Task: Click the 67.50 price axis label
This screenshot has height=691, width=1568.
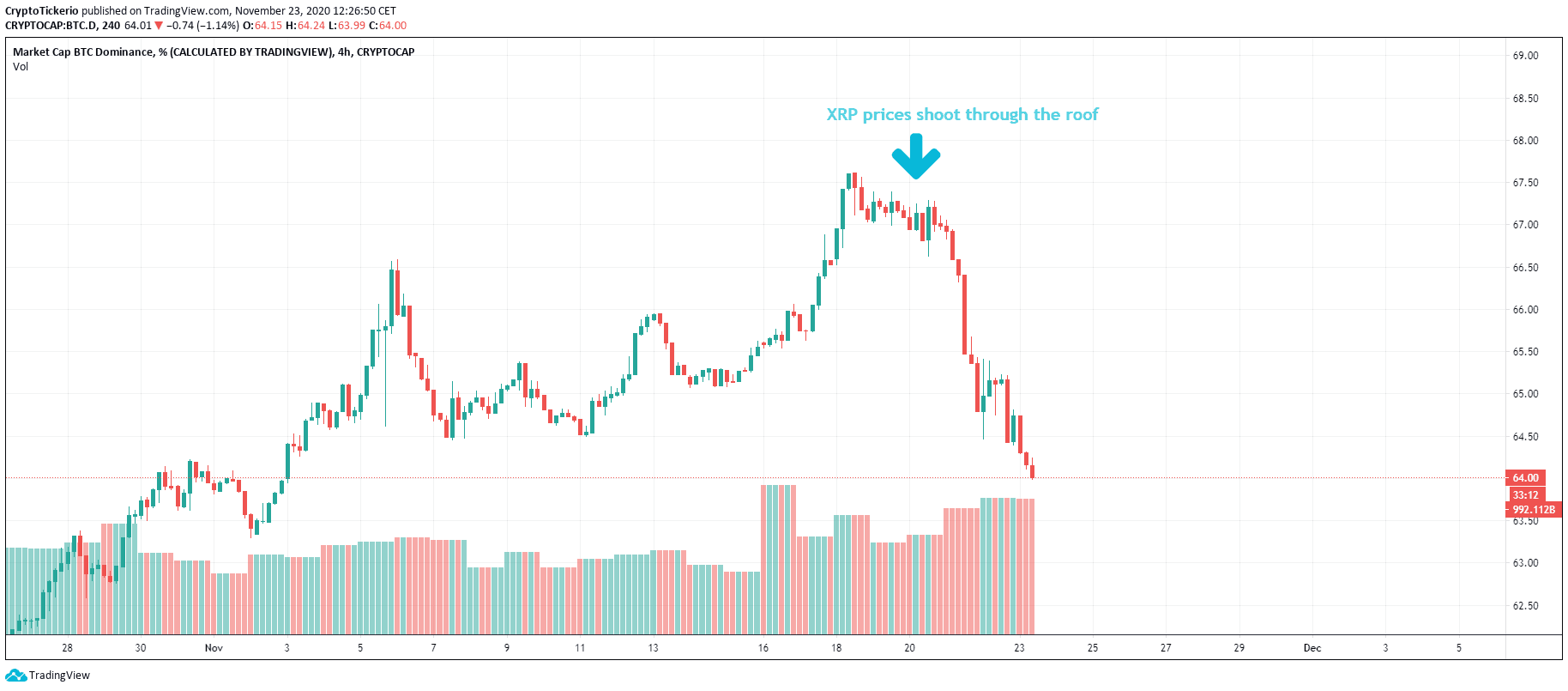Action: click(x=1525, y=183)
